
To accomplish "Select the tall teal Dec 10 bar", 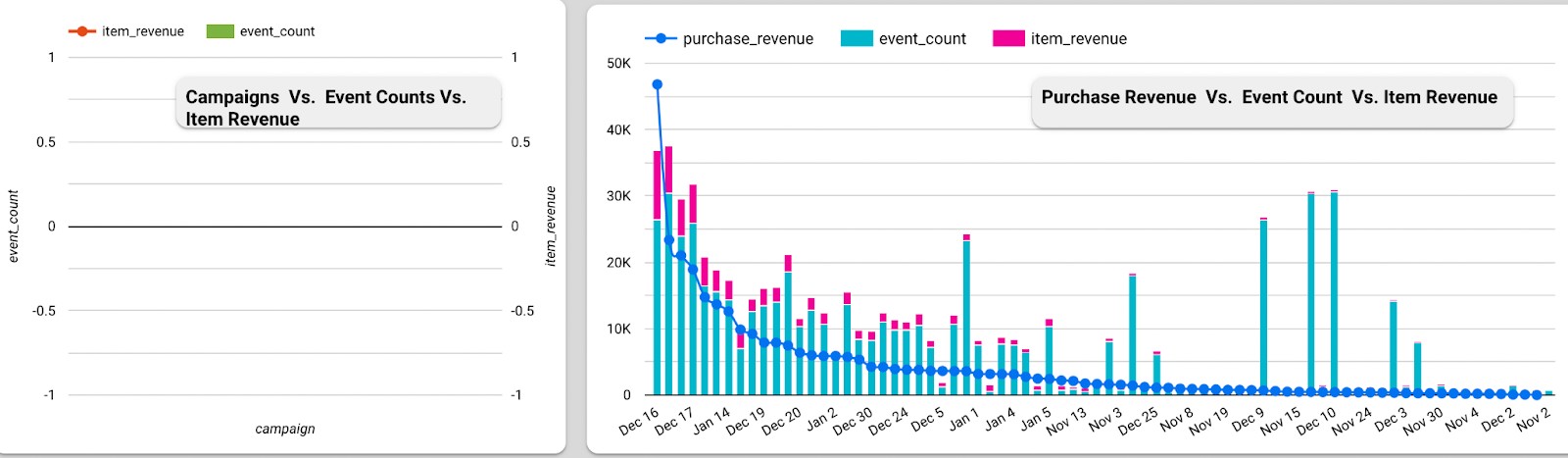I will pyautogui.click(x=1334, y=294).
